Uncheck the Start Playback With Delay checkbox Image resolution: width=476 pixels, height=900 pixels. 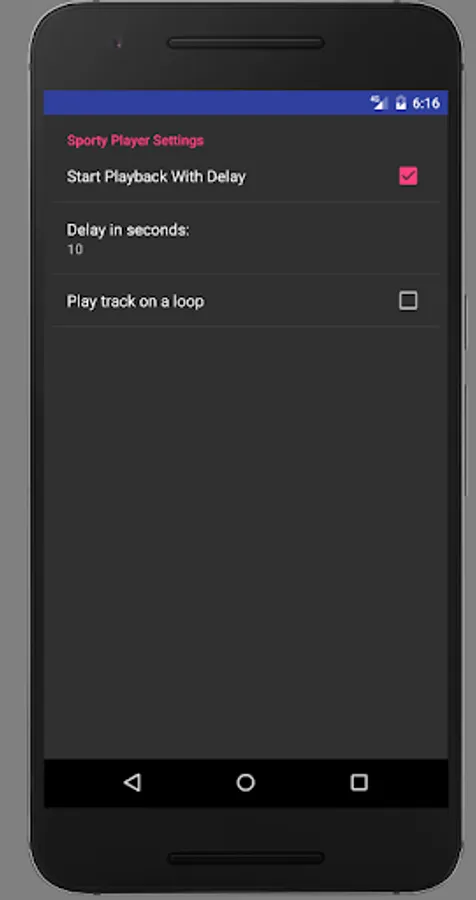coord(408,176)
